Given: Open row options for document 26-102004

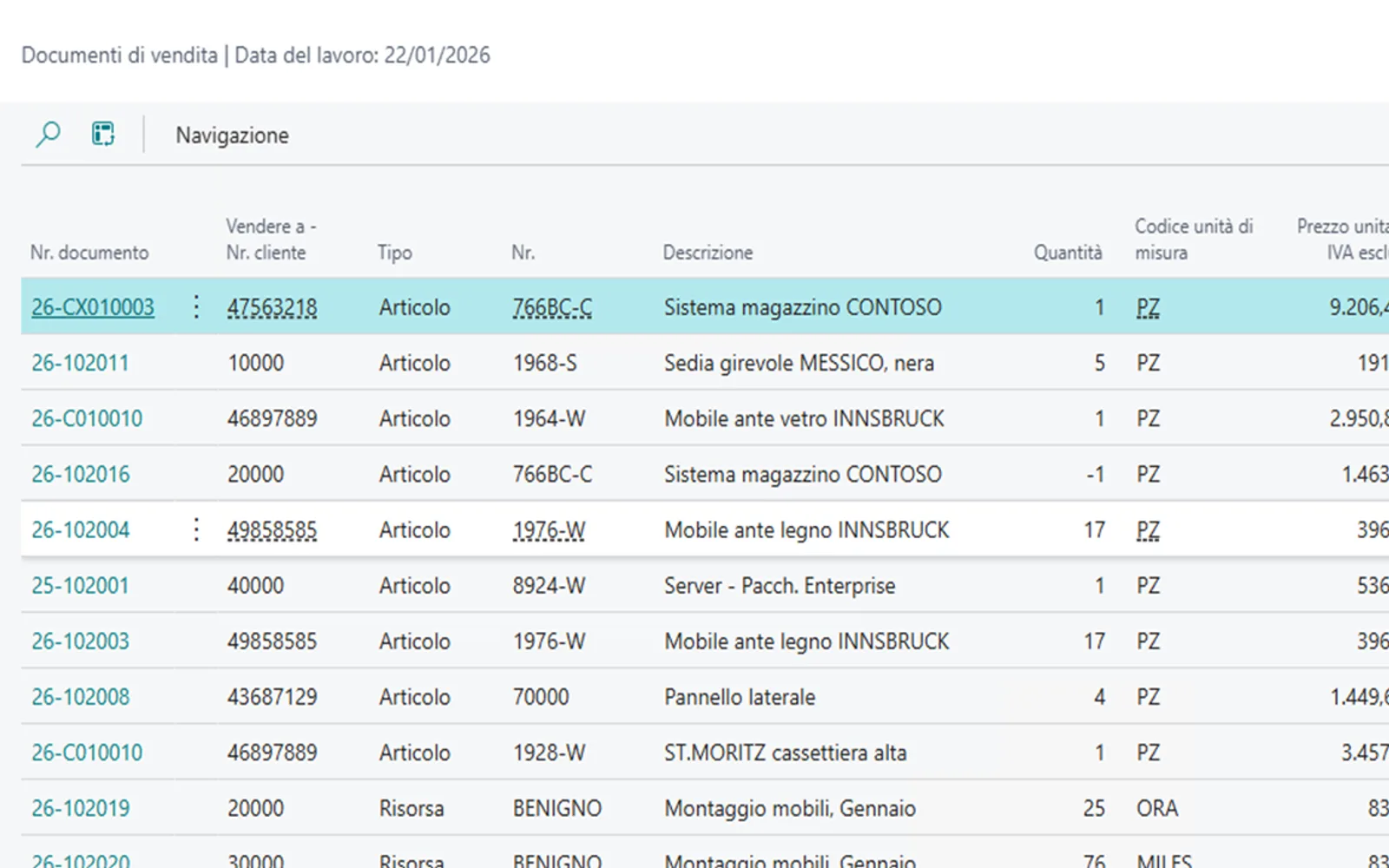Looking at the screenshot, I should tap(196, 529).
